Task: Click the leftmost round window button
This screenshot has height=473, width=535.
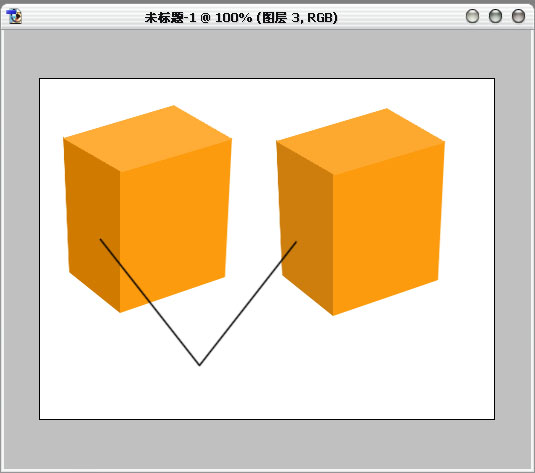Action: pyautogui.click(x=472, y=16)
